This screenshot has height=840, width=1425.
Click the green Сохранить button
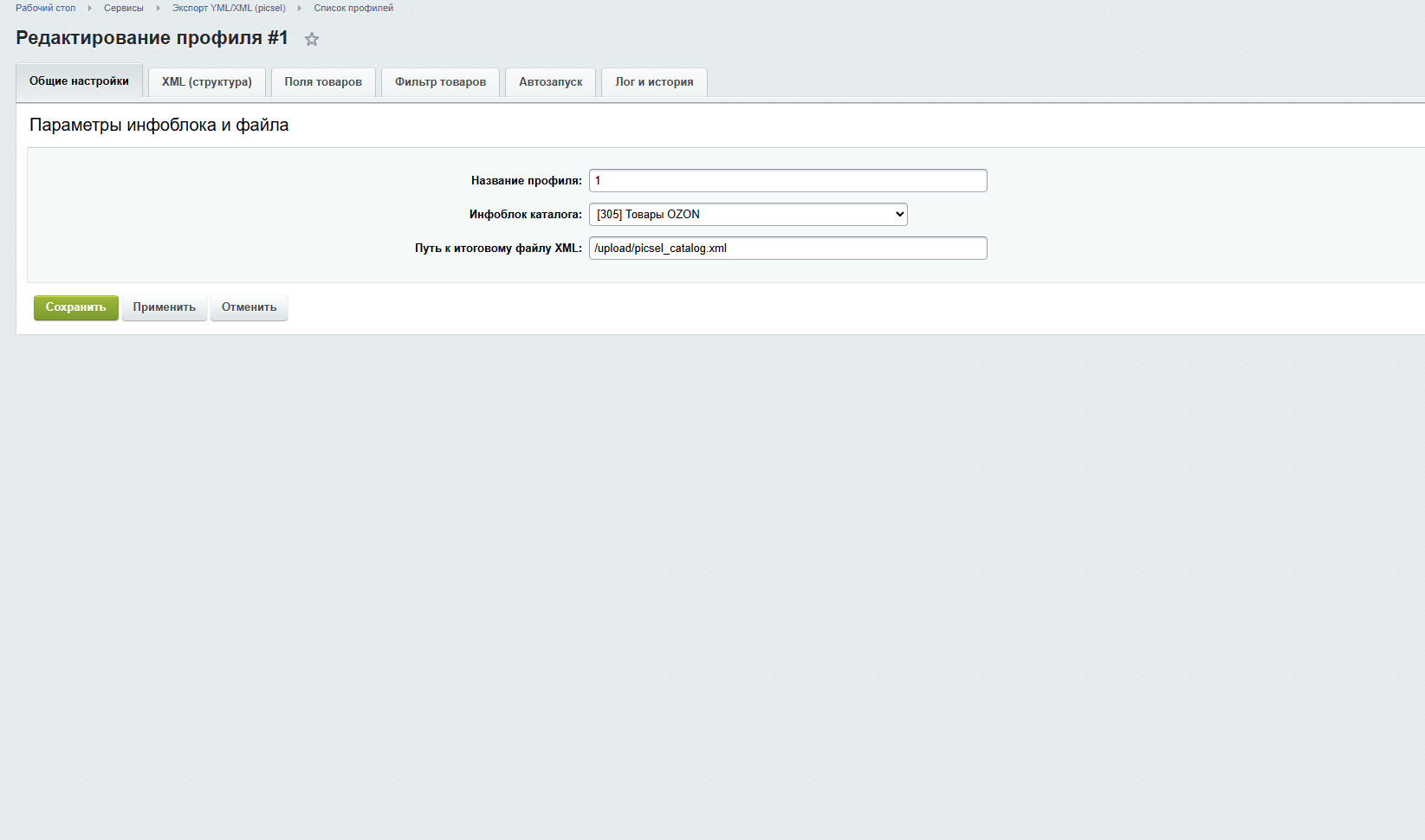click(x=76, y=307)
